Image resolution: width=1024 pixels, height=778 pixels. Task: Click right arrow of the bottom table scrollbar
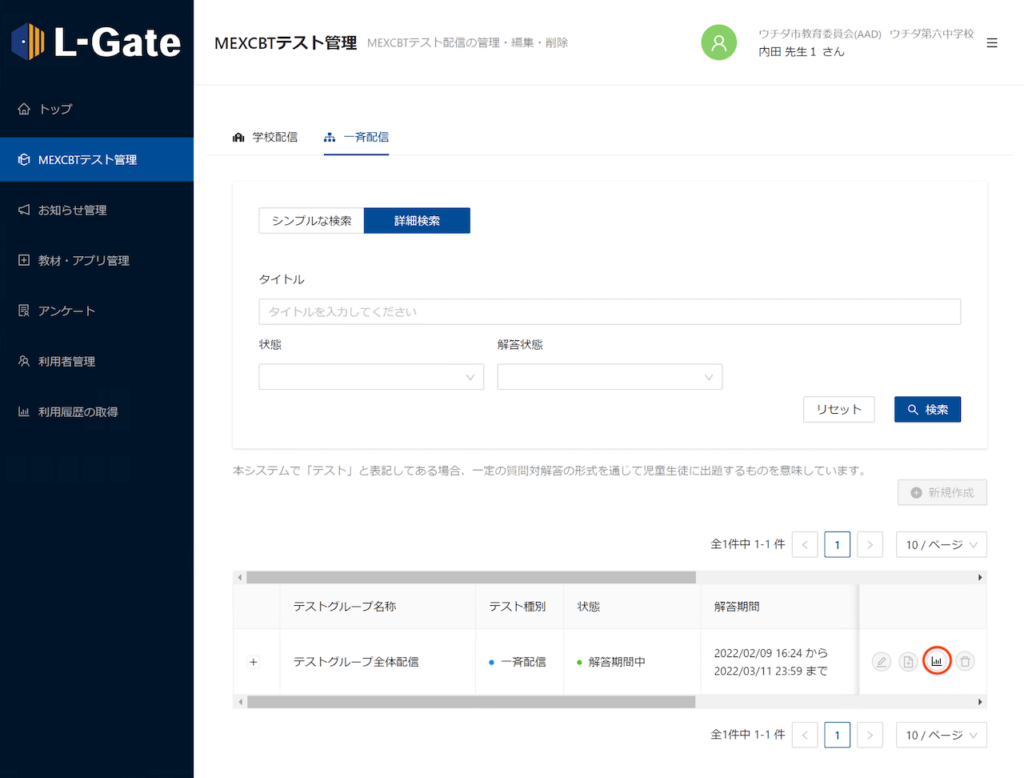(x=980, y=702)
